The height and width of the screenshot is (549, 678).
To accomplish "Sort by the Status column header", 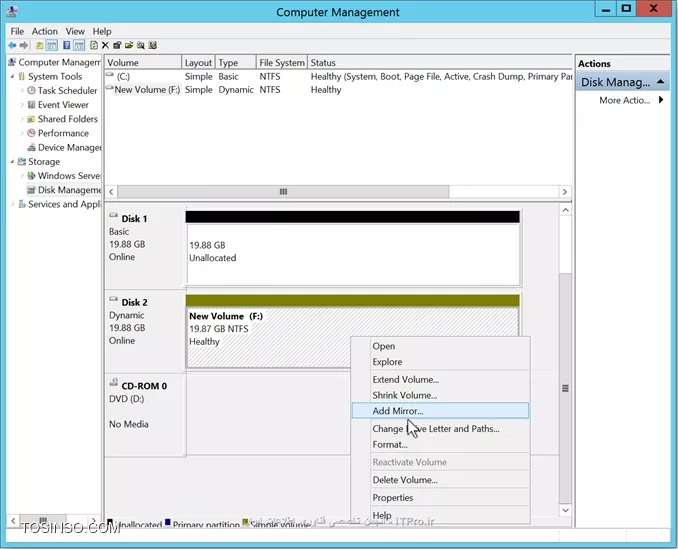I will click(x=440, y=63).
